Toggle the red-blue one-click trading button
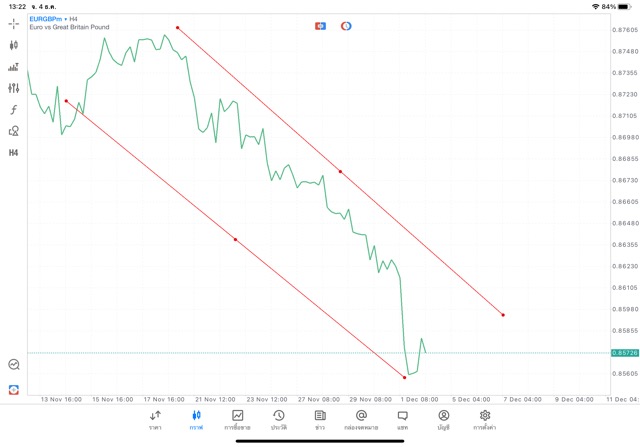640x447 pixels. (320, 26)
